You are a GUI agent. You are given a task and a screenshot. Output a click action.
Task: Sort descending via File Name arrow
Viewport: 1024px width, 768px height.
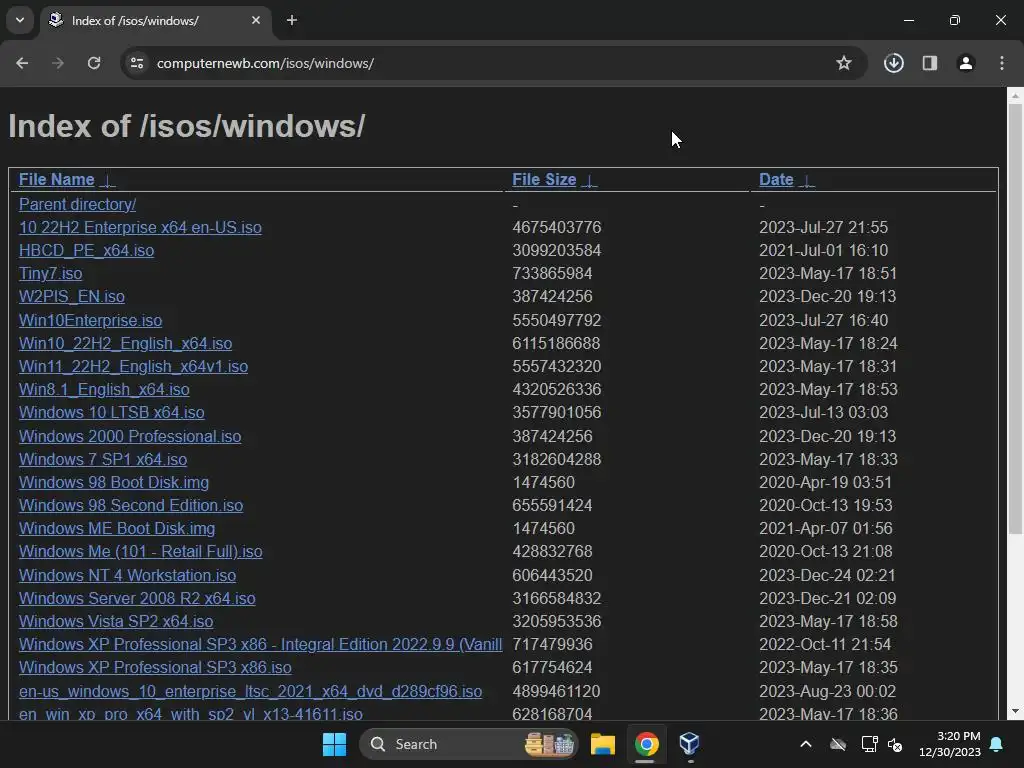(x=108, y=181)
